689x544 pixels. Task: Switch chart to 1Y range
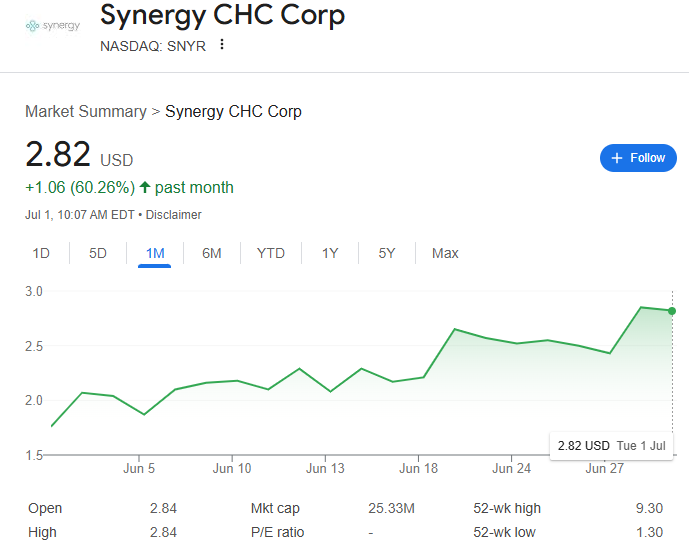(330, 253)
